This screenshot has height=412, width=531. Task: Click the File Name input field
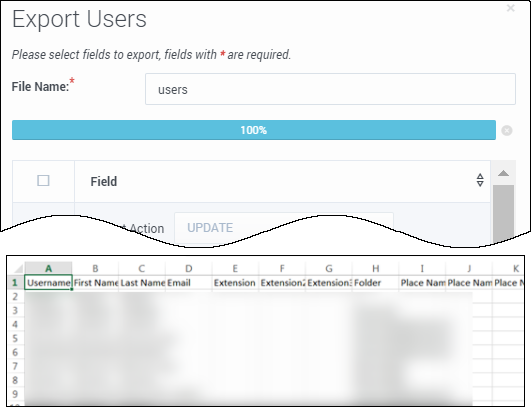(330, 89)
